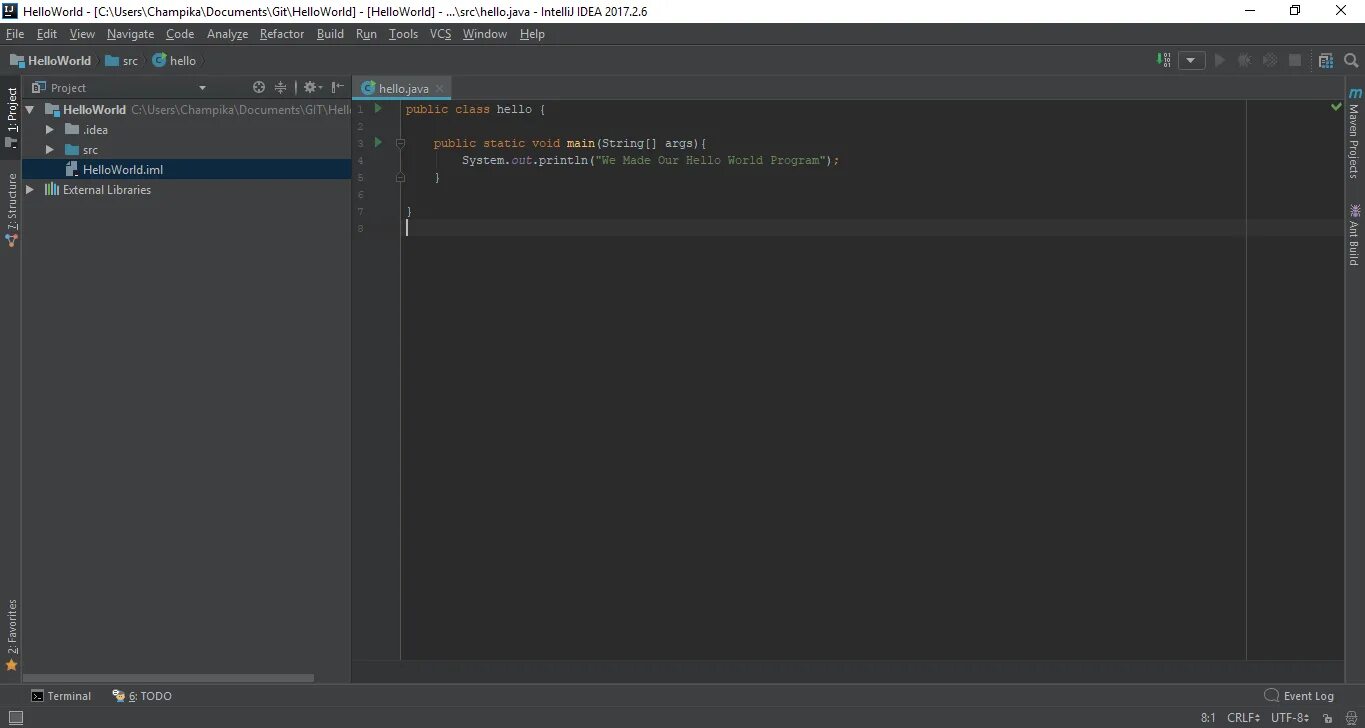Click the Search Everywhere magnifier icon
Viewport: 1365px width, 728px height.
tap(1351, 60)
